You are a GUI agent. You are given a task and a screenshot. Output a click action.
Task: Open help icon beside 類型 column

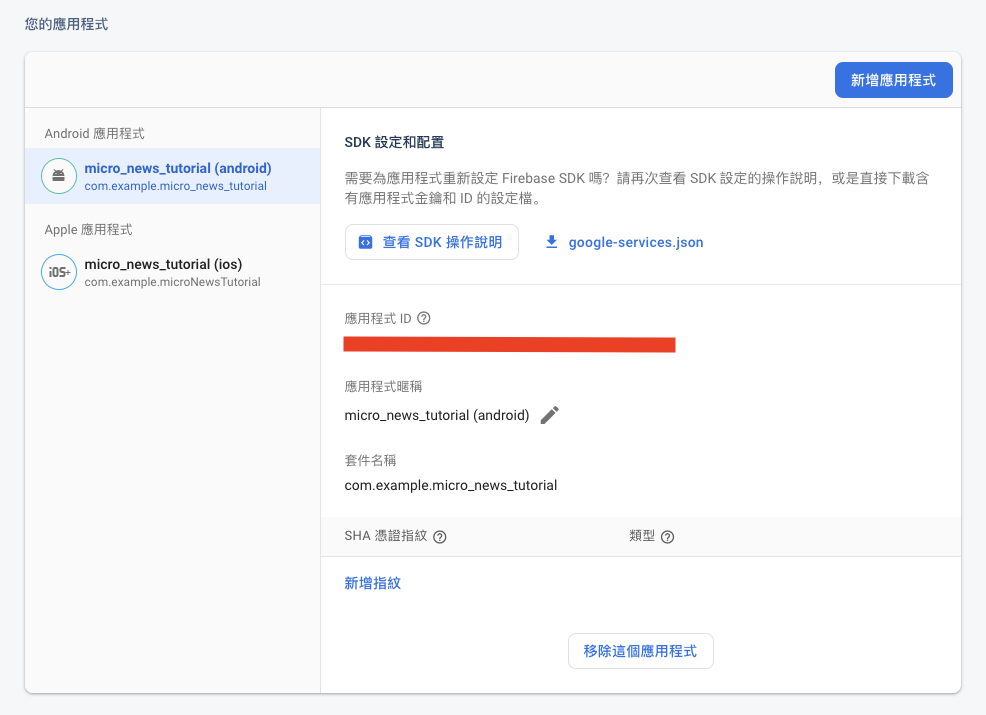pyautogui.click(x=668, y=536)
